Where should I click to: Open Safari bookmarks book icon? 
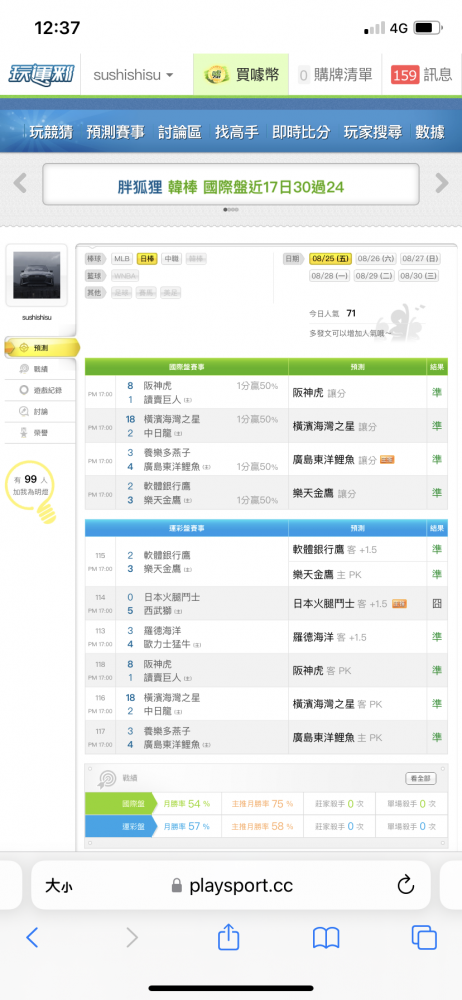[325, 938]
